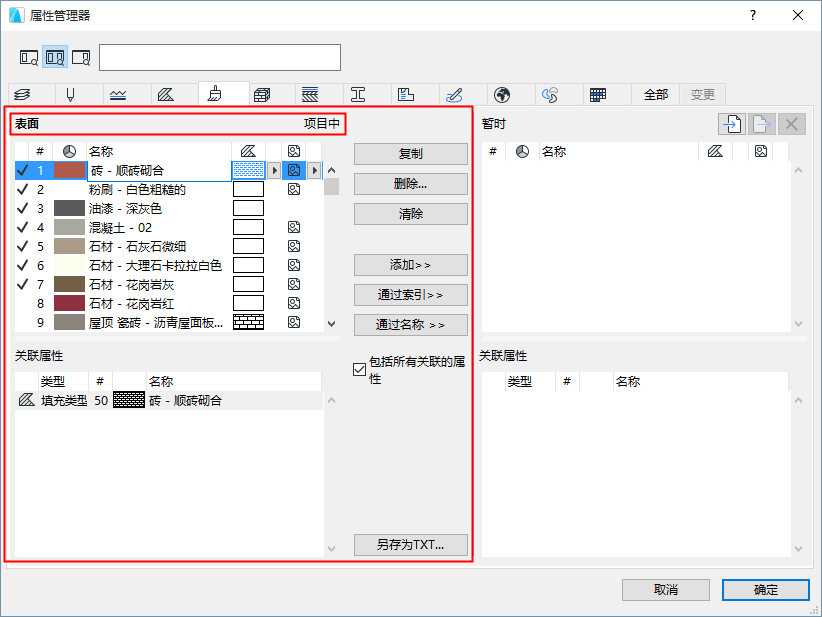Viewport: 822px width, 617px height.
Task: Open the Profiles tab icon
Action: click(358, 95)
